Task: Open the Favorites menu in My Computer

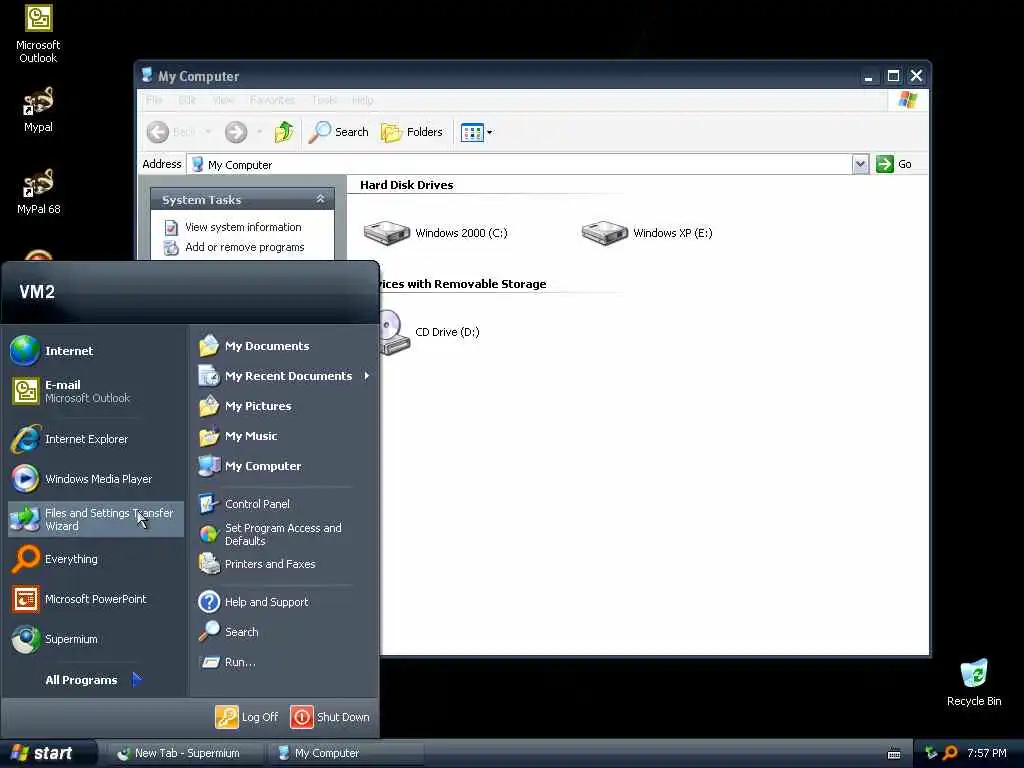Action: point(272,100)
